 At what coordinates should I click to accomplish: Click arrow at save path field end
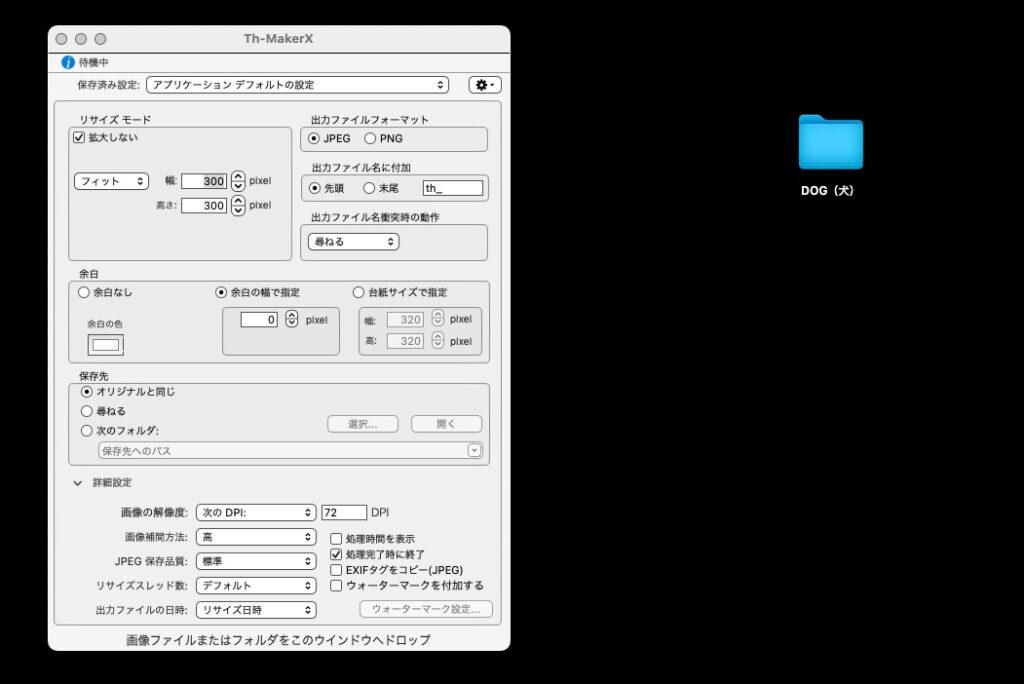coord(474,451)
